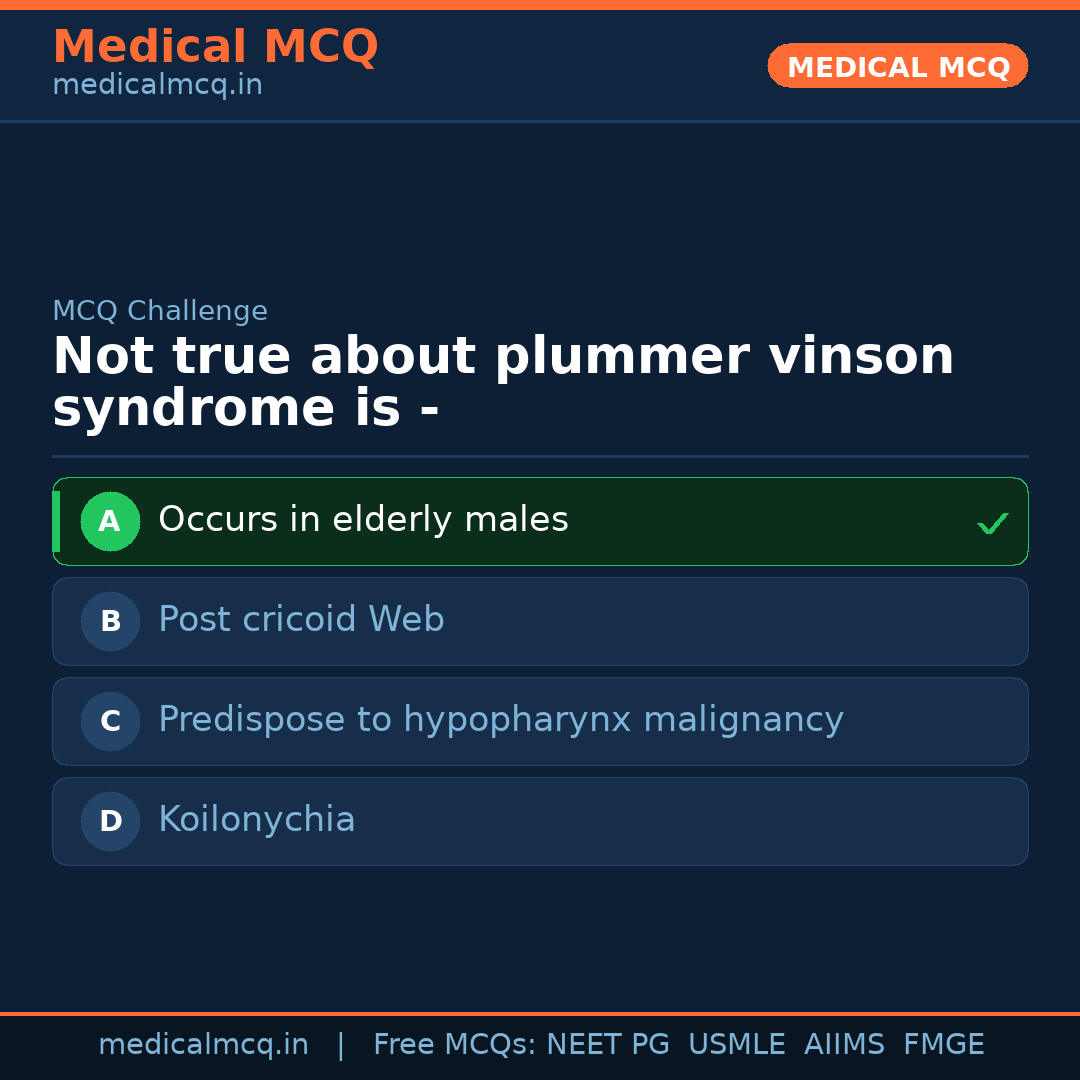Open the medicalmcq.in link in the footer
The height and width of the screenshot is (1080, 1080).
(x=203, y=1045)
